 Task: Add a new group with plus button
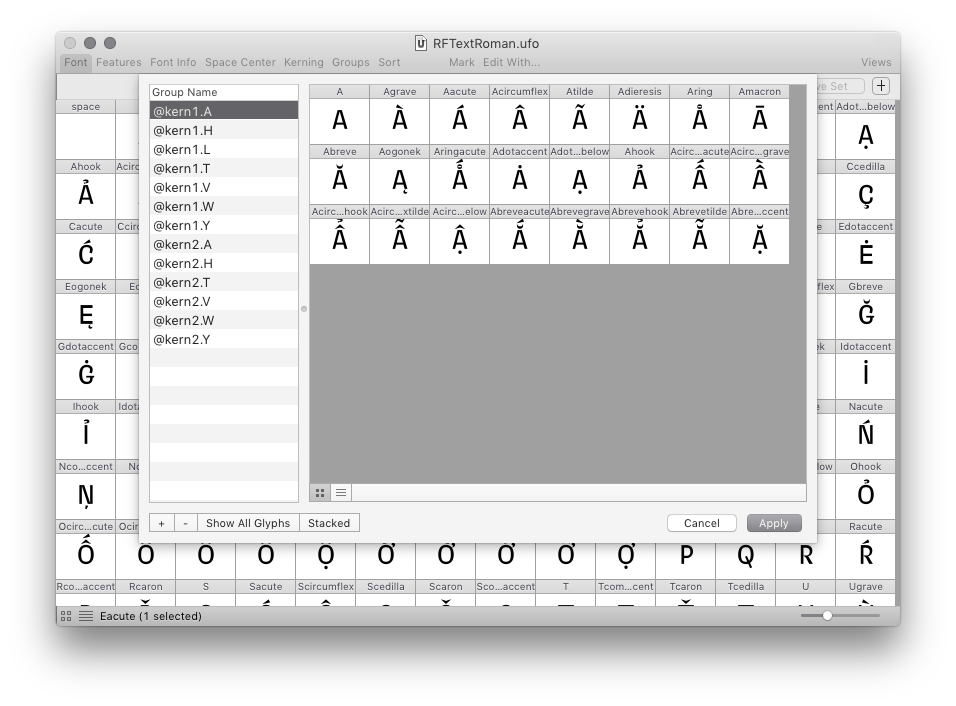pyautogui.click(x=162, y=523)
